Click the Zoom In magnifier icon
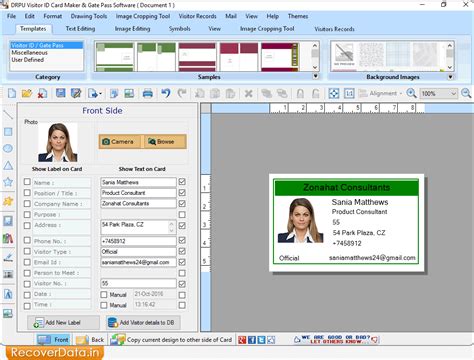The image size is (474, 360). coord(411,93)
